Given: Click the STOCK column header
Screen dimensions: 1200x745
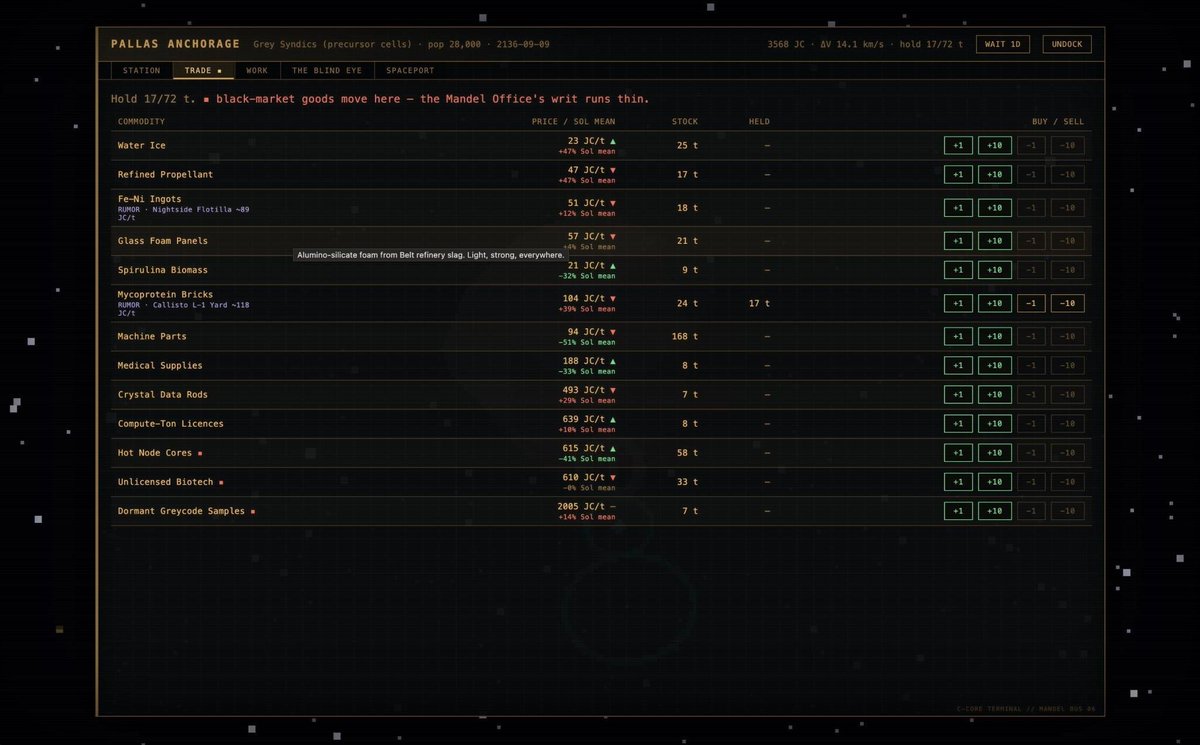Looking at the screenshot, I should pyautogui.click(x=685, y=122).
